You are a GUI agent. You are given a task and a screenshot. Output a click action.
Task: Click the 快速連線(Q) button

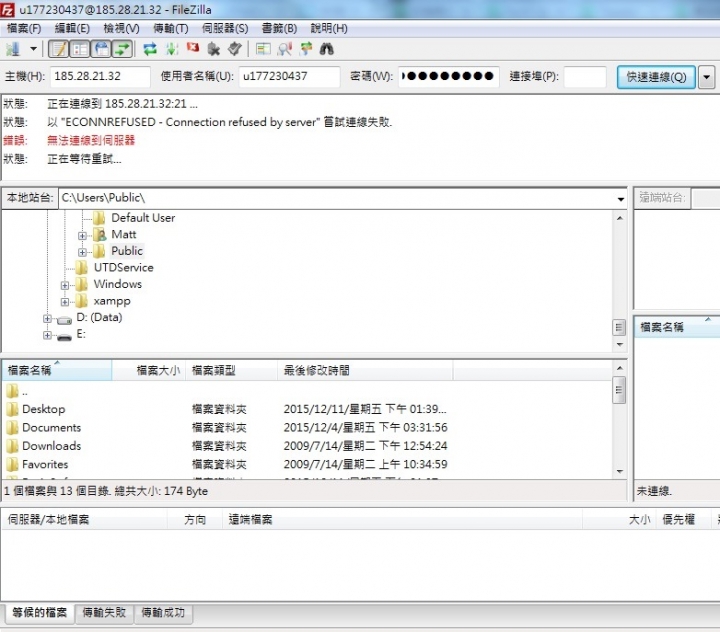pyautogui.click(x=656, y=77)
